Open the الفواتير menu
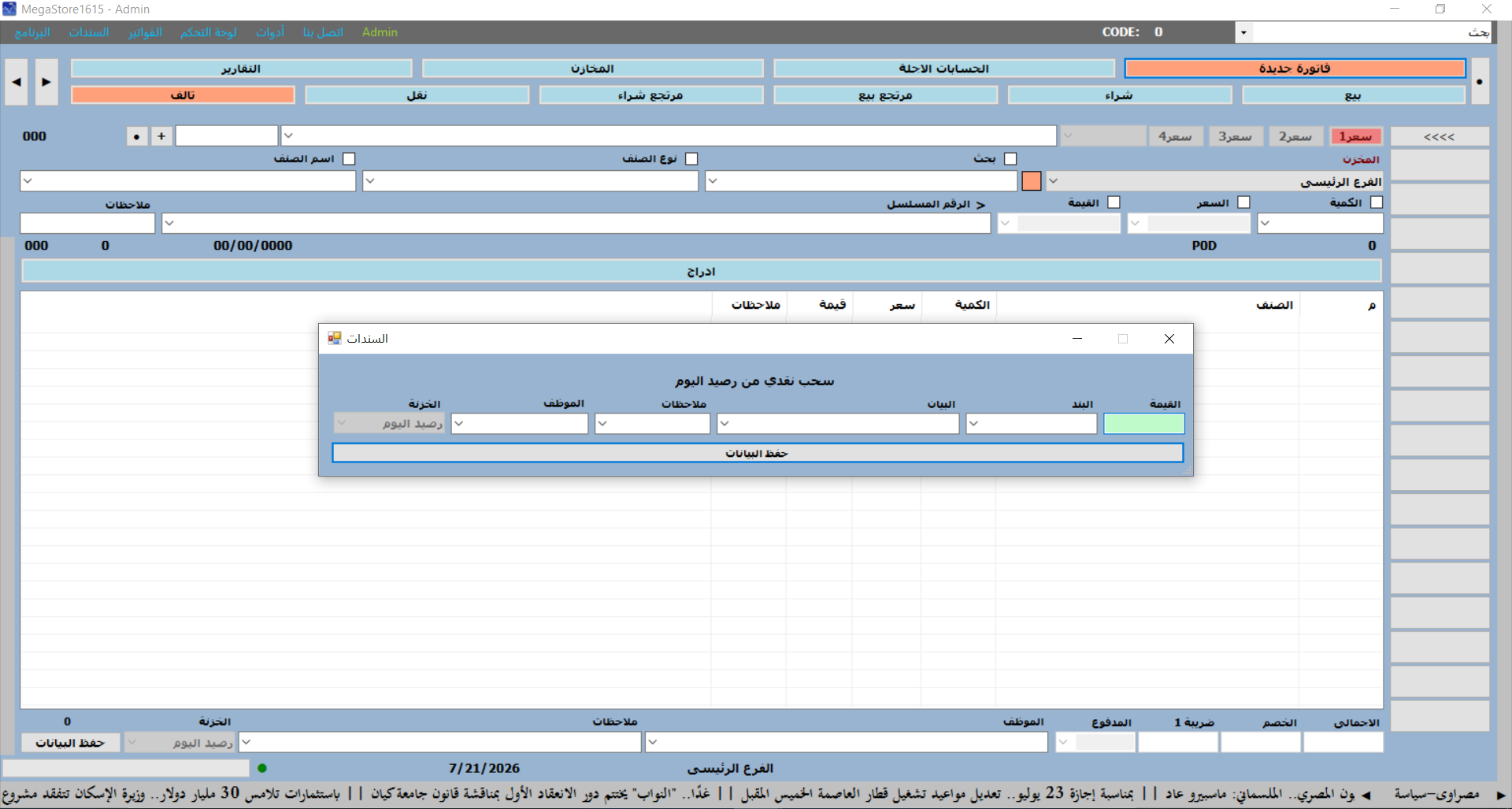 (145, 32)
